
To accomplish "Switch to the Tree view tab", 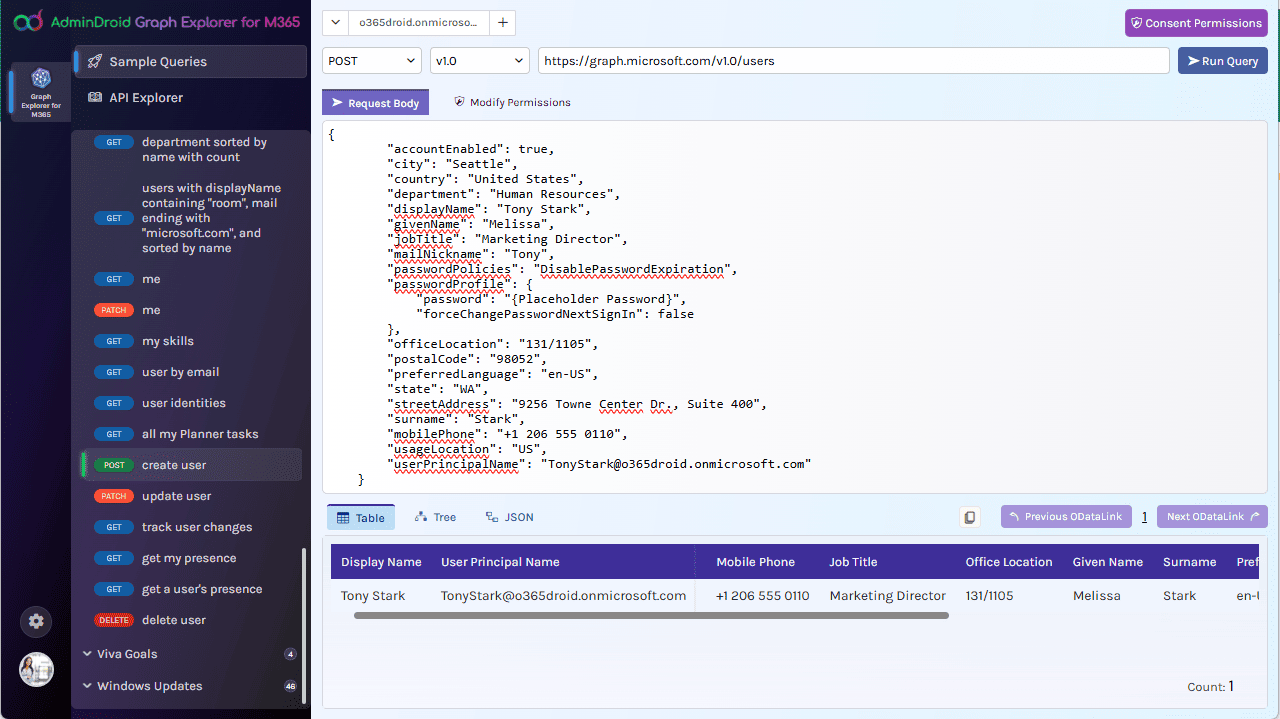I will (x=435, y=517).
